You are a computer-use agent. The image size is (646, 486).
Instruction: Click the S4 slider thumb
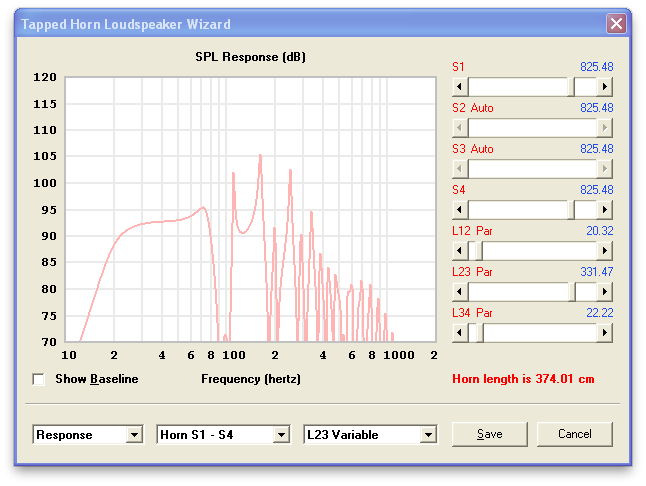pos(571,210)
